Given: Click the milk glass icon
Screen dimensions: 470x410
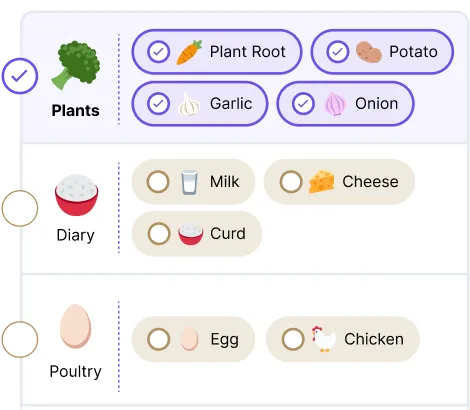Looking at the screenshot, I should (x=189, y=182).
